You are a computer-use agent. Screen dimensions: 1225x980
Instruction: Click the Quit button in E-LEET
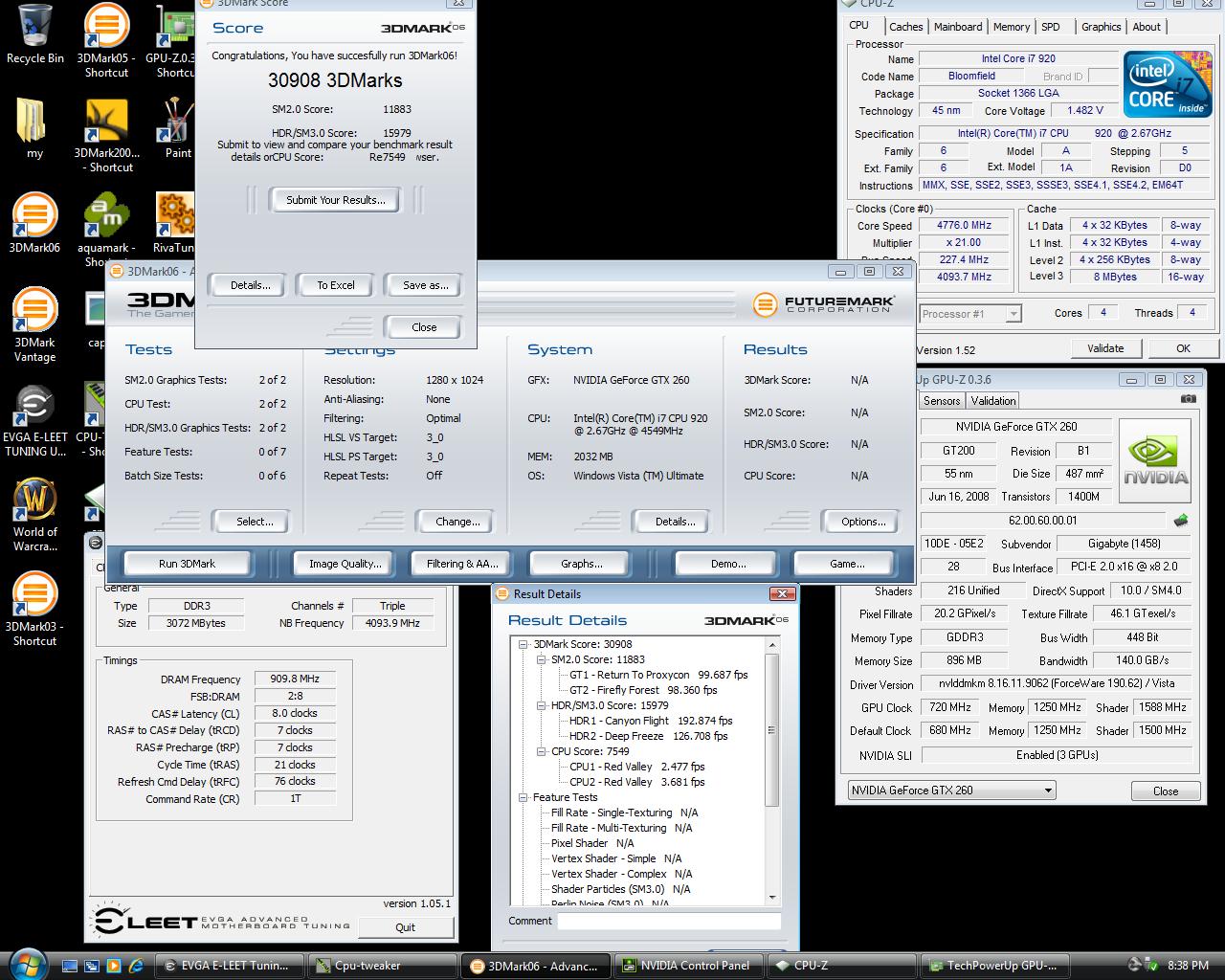click(405, 927)
